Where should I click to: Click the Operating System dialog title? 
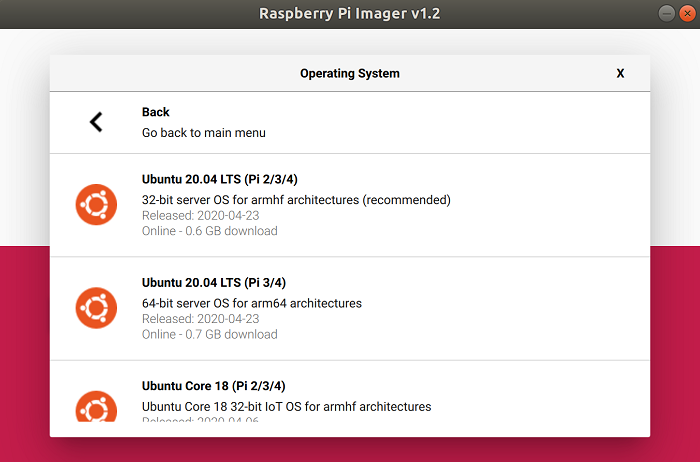(350, 74)
